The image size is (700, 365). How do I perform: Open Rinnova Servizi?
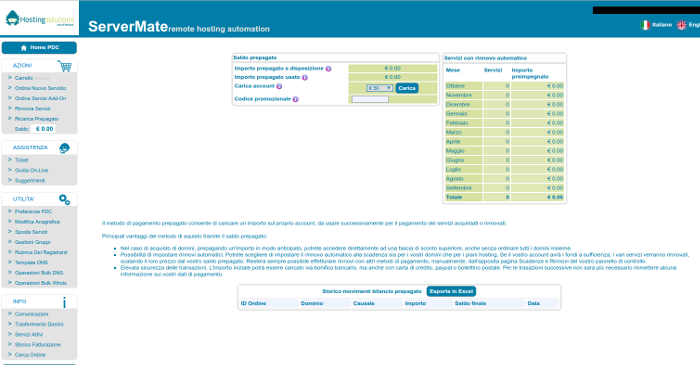pos(33,109)
